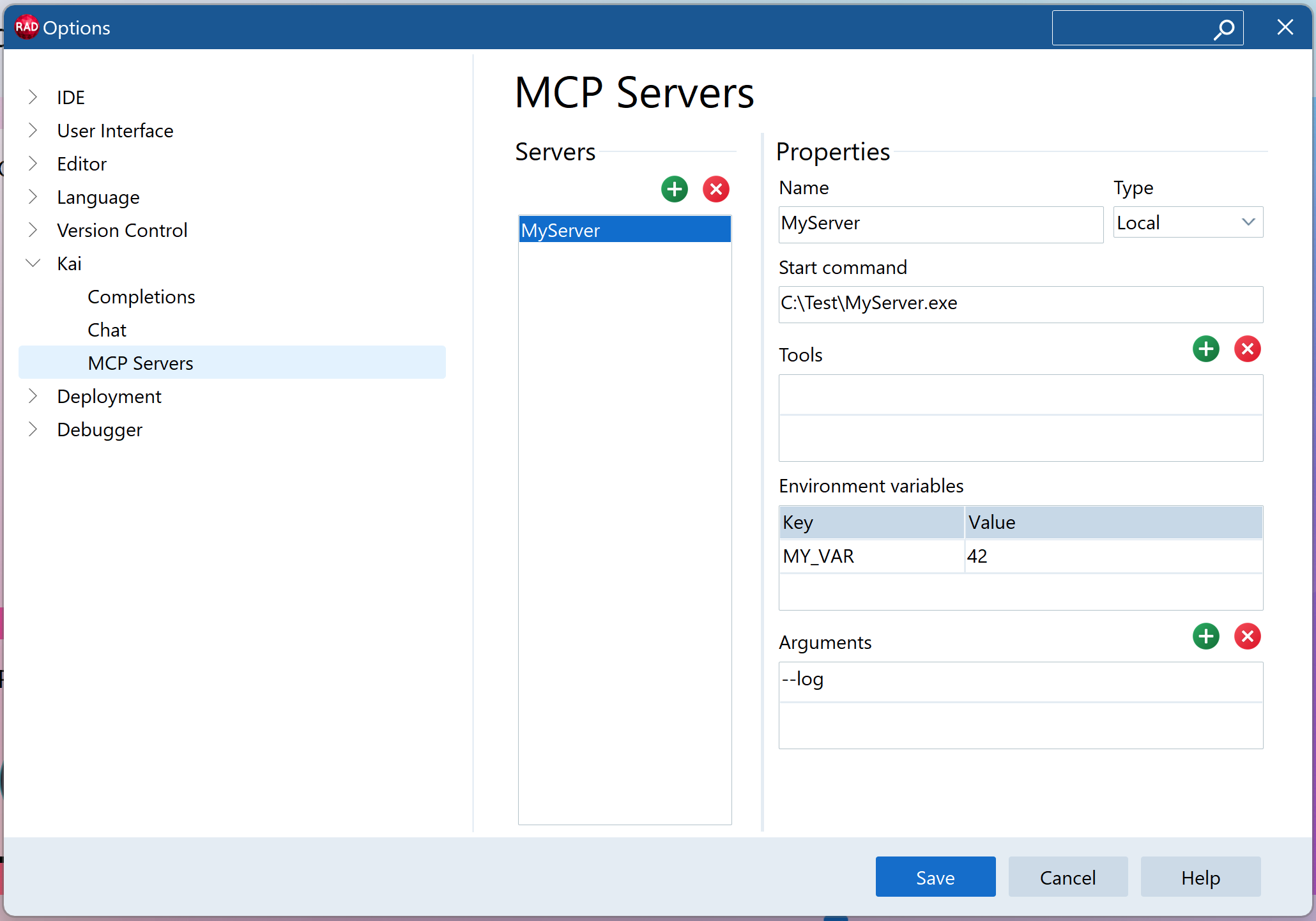Expand the Debugger node
1316x921 pixels.
click(x=33, y=429)
